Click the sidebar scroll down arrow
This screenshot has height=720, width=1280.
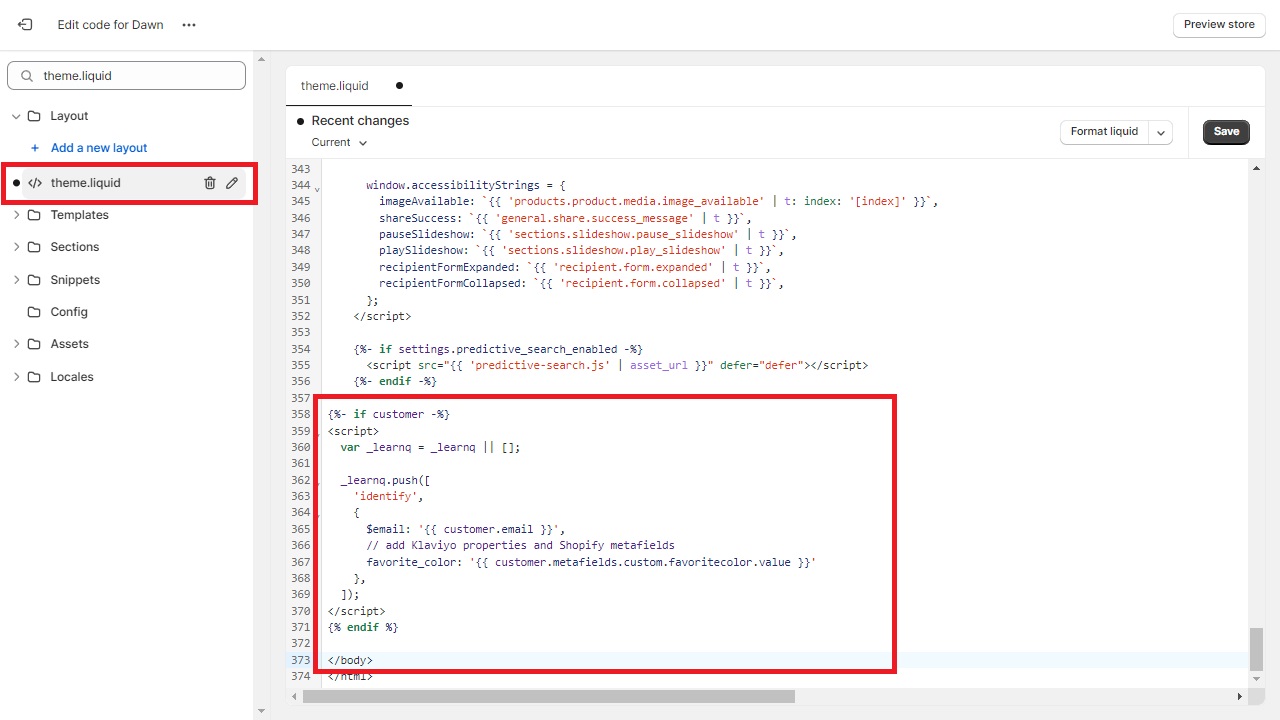(261, 711)
